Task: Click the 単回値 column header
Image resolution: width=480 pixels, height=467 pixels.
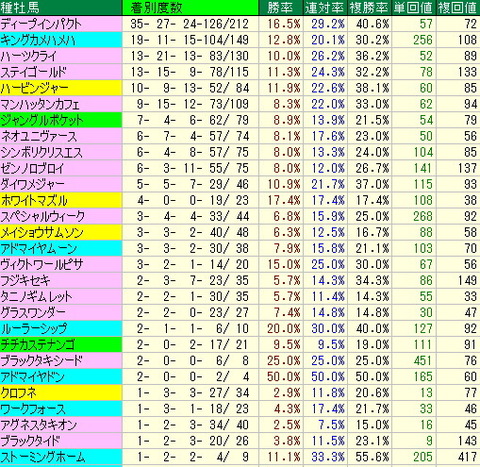Action: (x=414, y=8)
